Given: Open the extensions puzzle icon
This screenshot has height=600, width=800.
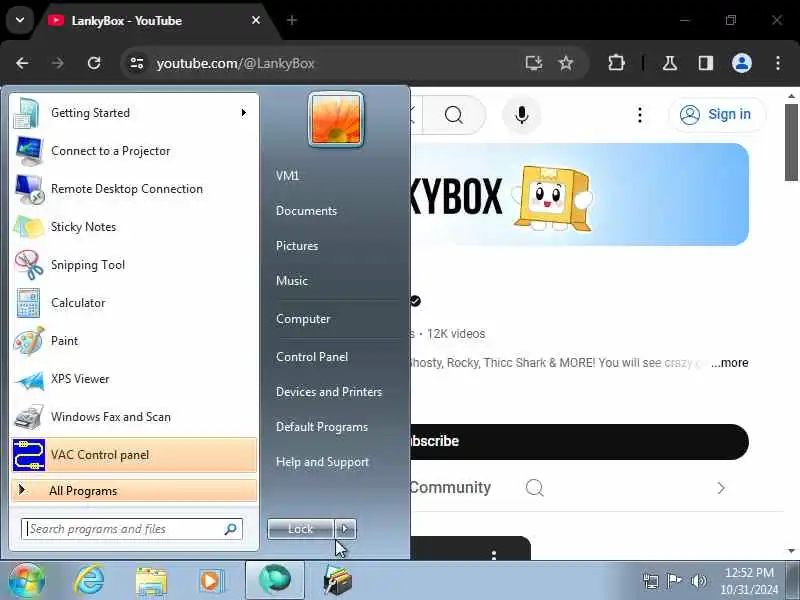Looking at the screenshot, I should tap(616, 63).
